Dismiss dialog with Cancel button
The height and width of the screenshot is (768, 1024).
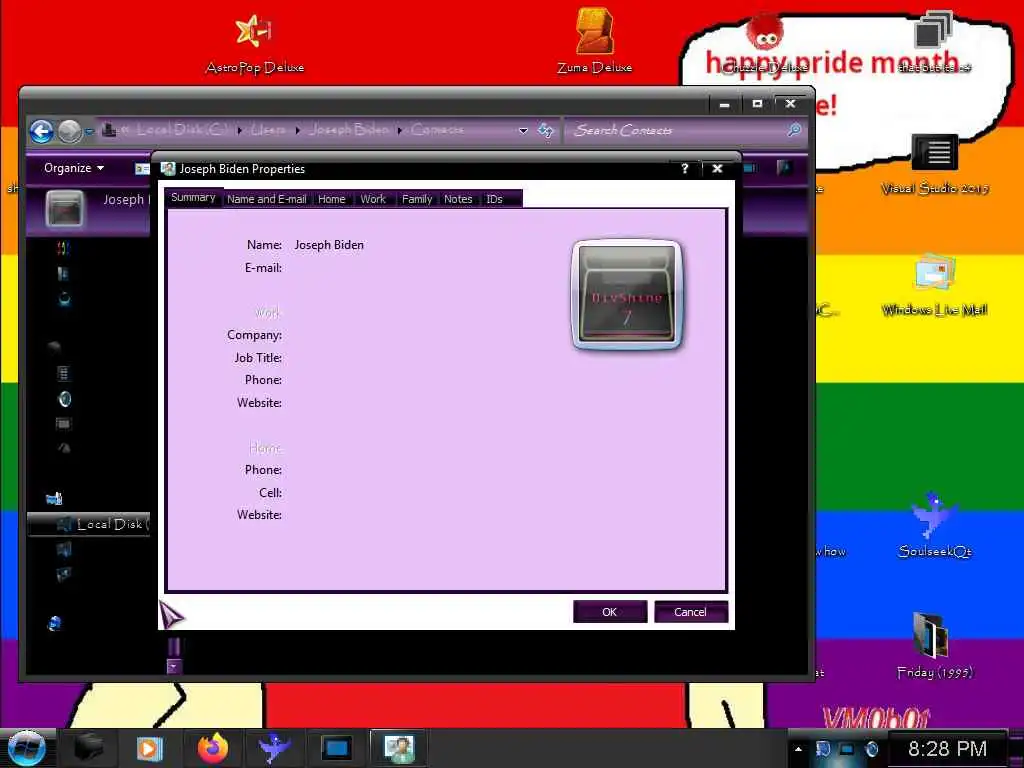pyautogui.click(x=690, y=612)
